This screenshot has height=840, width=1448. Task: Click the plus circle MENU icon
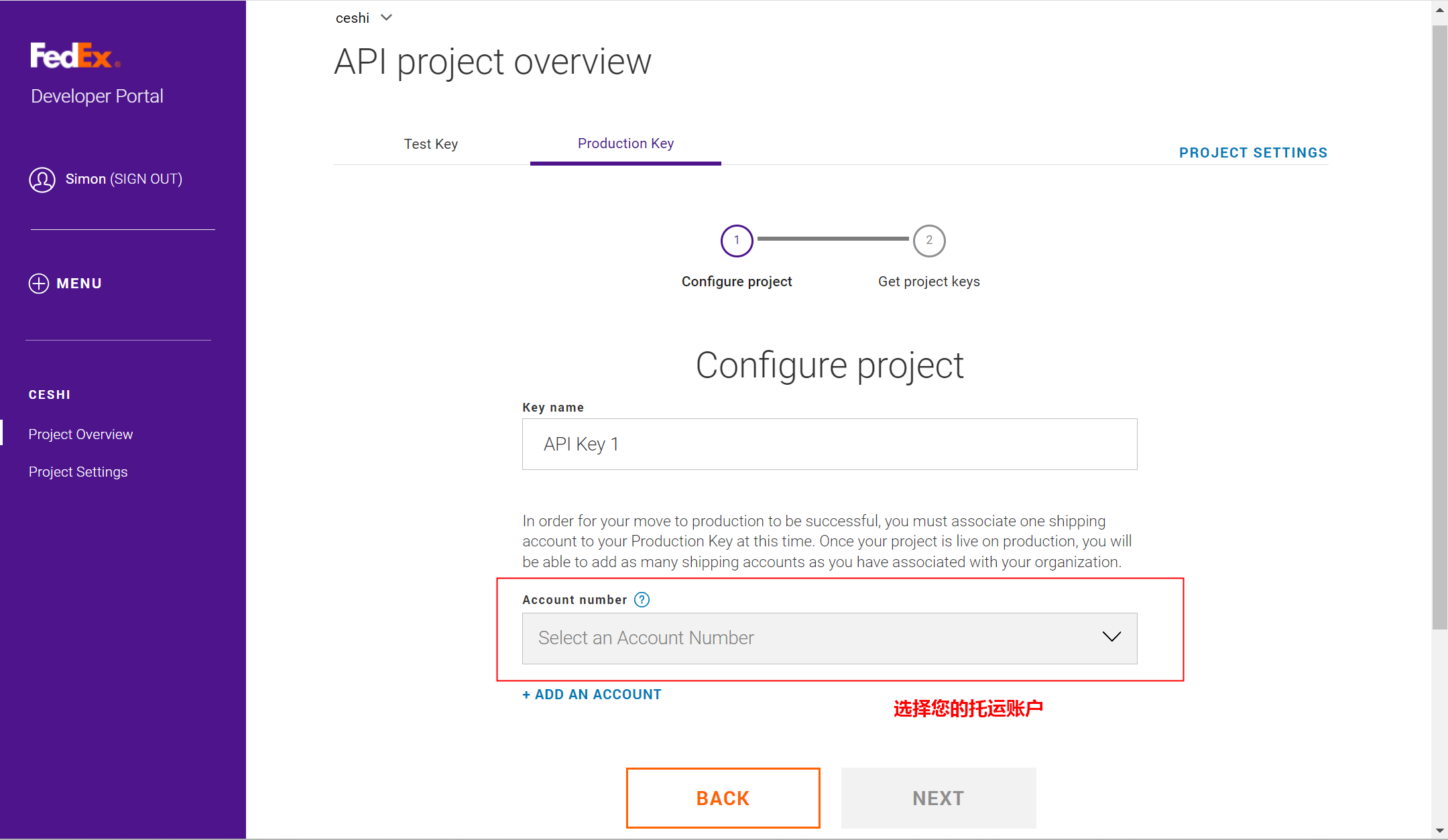click(39, 284)
